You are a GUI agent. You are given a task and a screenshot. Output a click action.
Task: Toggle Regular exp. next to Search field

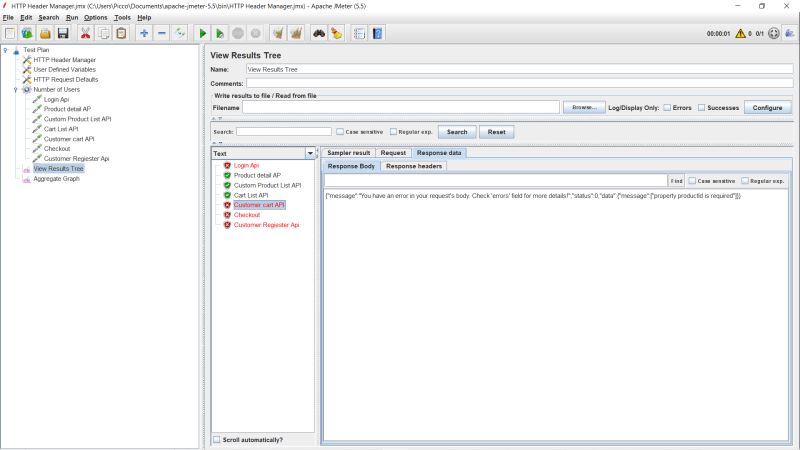coord(393,132)
